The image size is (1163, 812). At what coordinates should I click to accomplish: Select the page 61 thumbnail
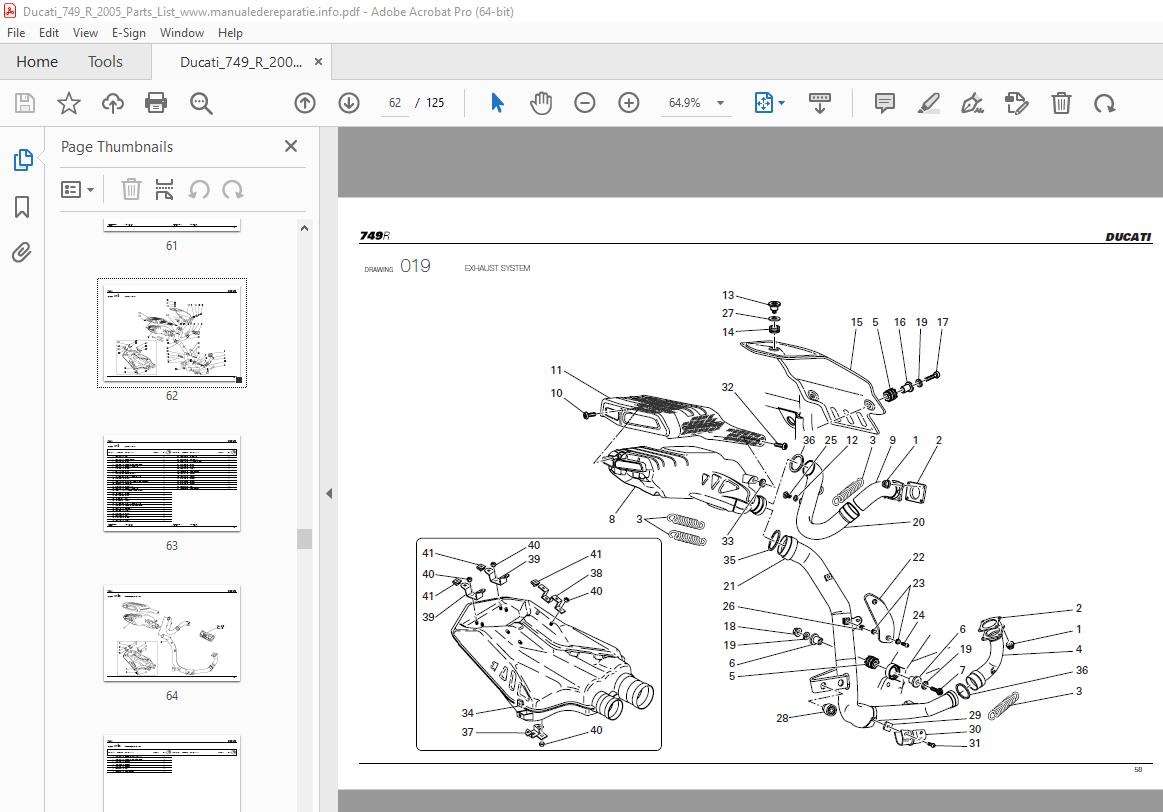click(171, 226)
